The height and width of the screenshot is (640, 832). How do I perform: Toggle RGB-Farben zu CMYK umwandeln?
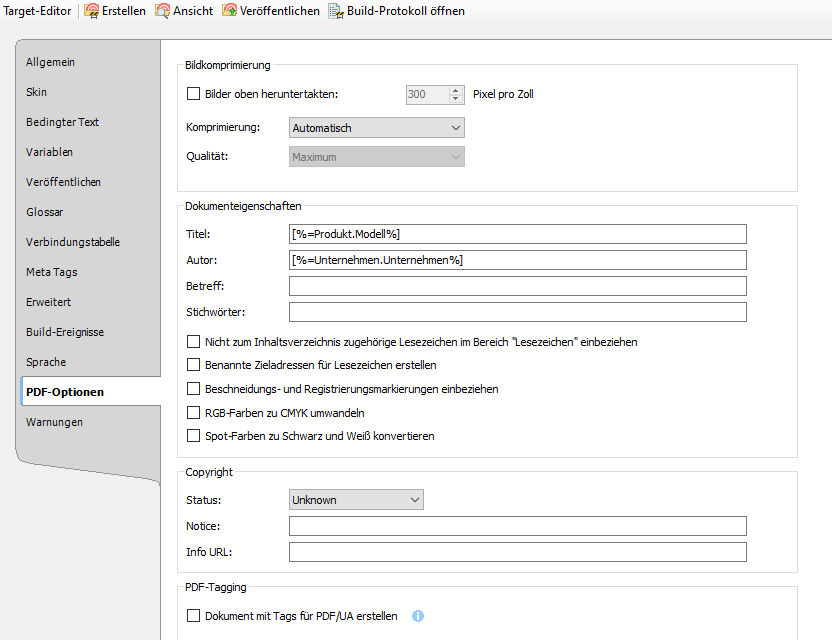coord(194,413)
